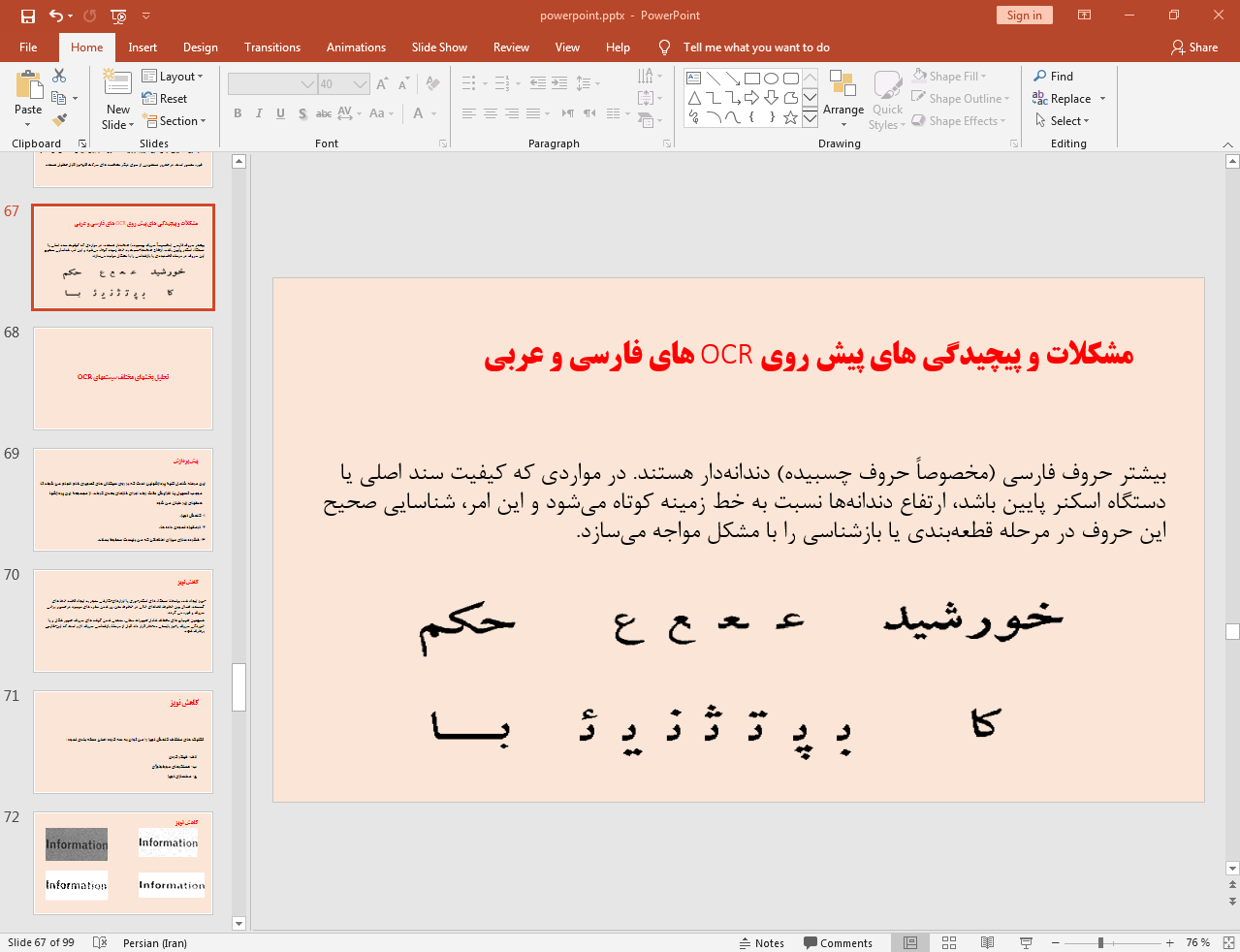Toggle text Shadow formatting

pos(302,113)
